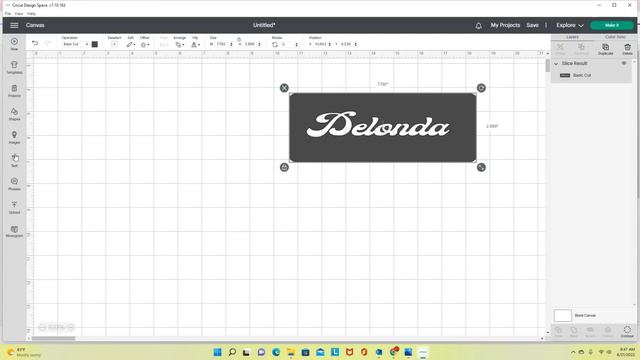Viewport: 640px width, 360px height.
Task: Open the Contour tool
Action: pos(627,331)
